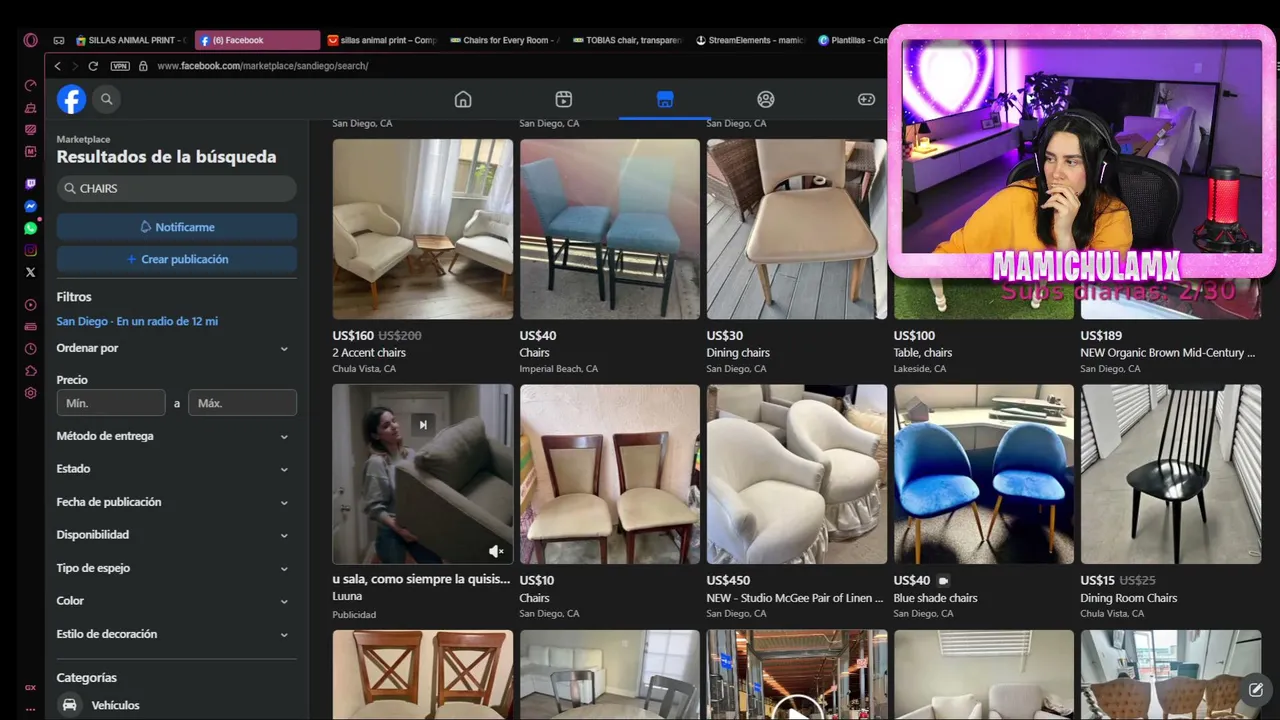The image size is (1280, 720).
Task: Click the NEW Organic Brown Mid-Century title
Action: [x=1167, y=352]
